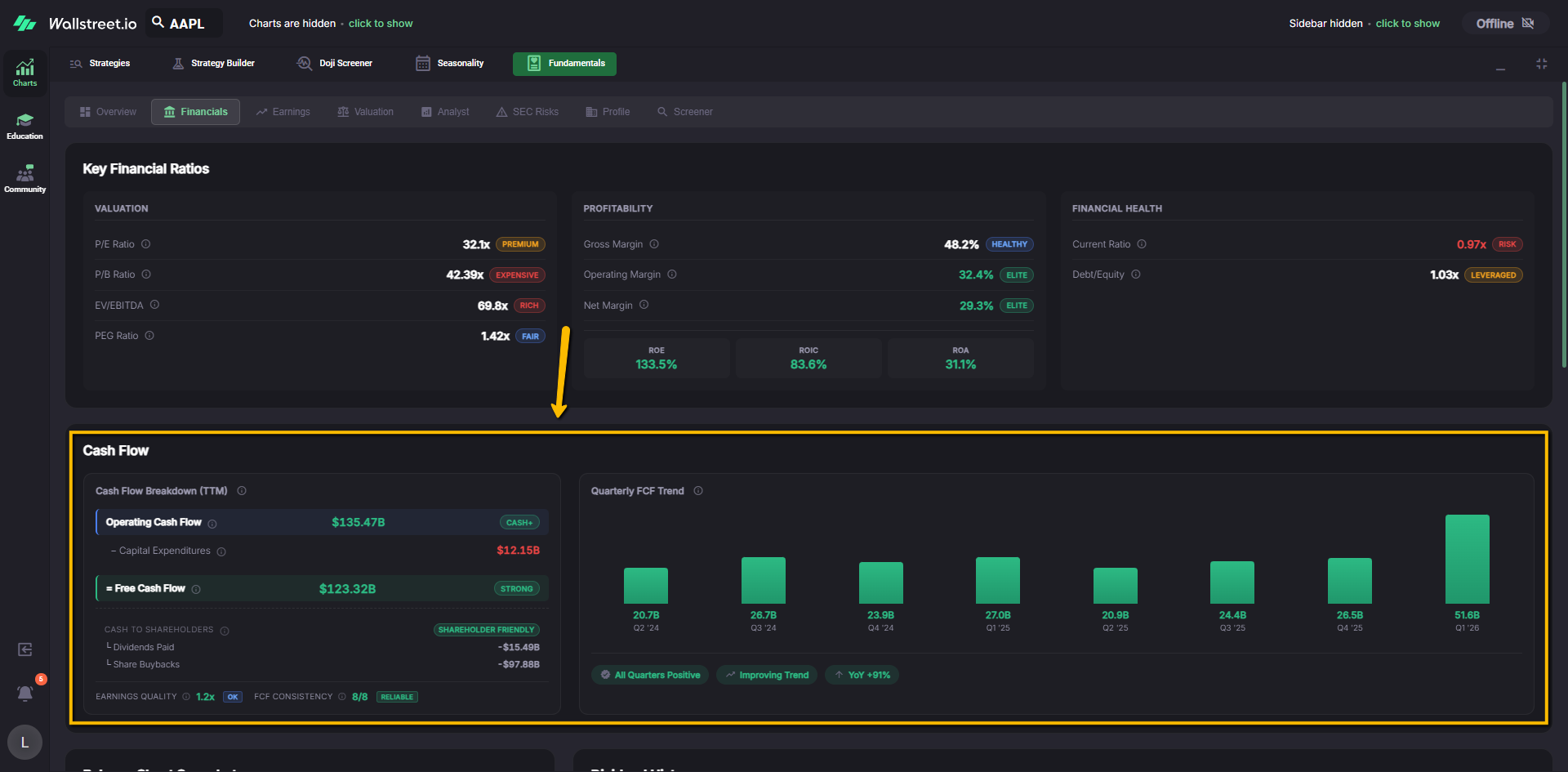1568x772 pixels.
Task: Open the Strategy Builder
Action: pos(214,64)
